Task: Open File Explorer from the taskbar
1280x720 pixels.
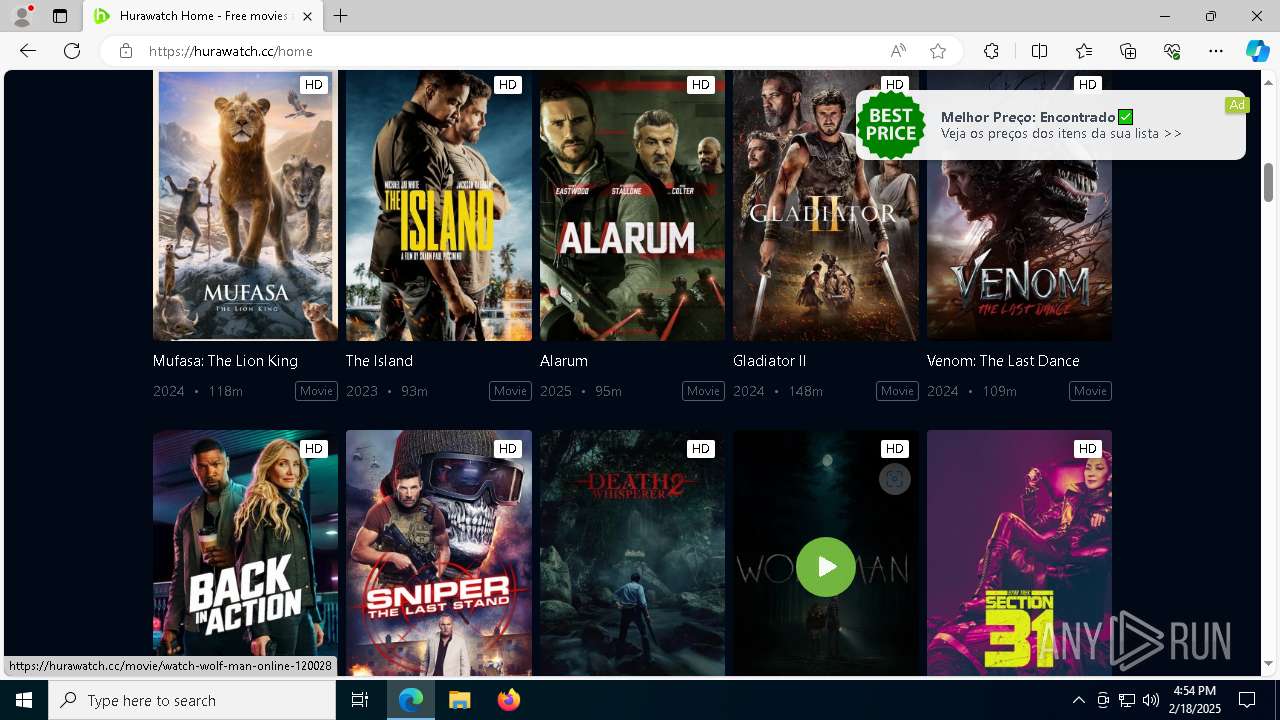Action: [459, 700]
